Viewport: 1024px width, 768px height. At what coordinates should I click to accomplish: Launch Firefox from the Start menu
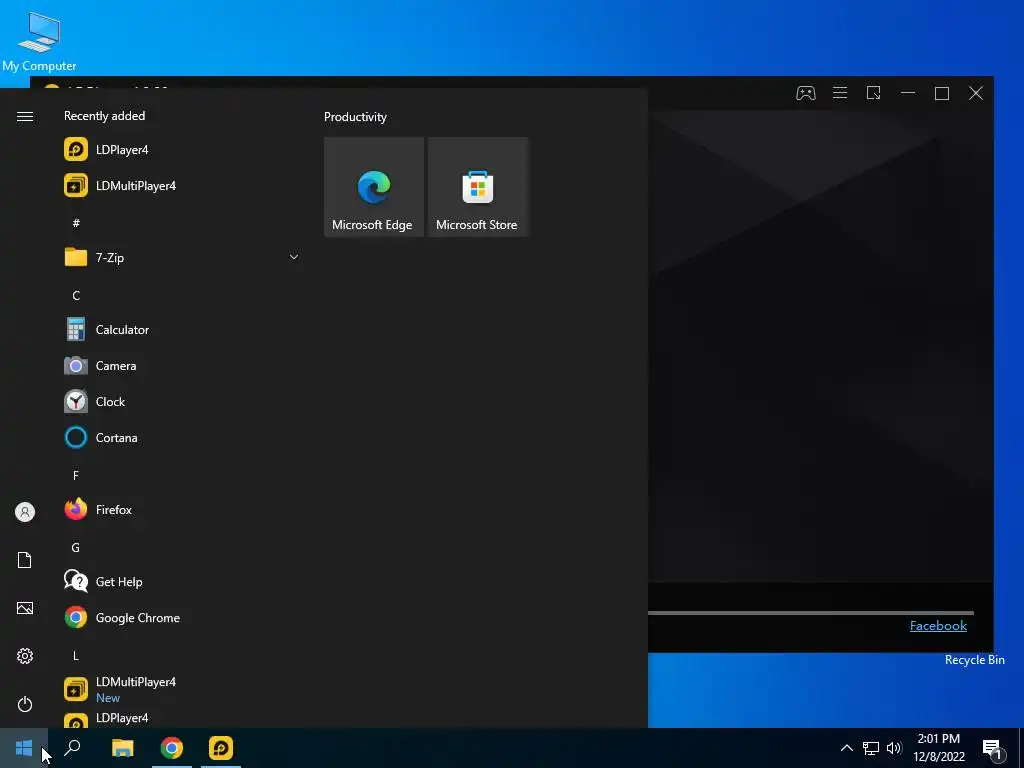click(x=181, y=509)
